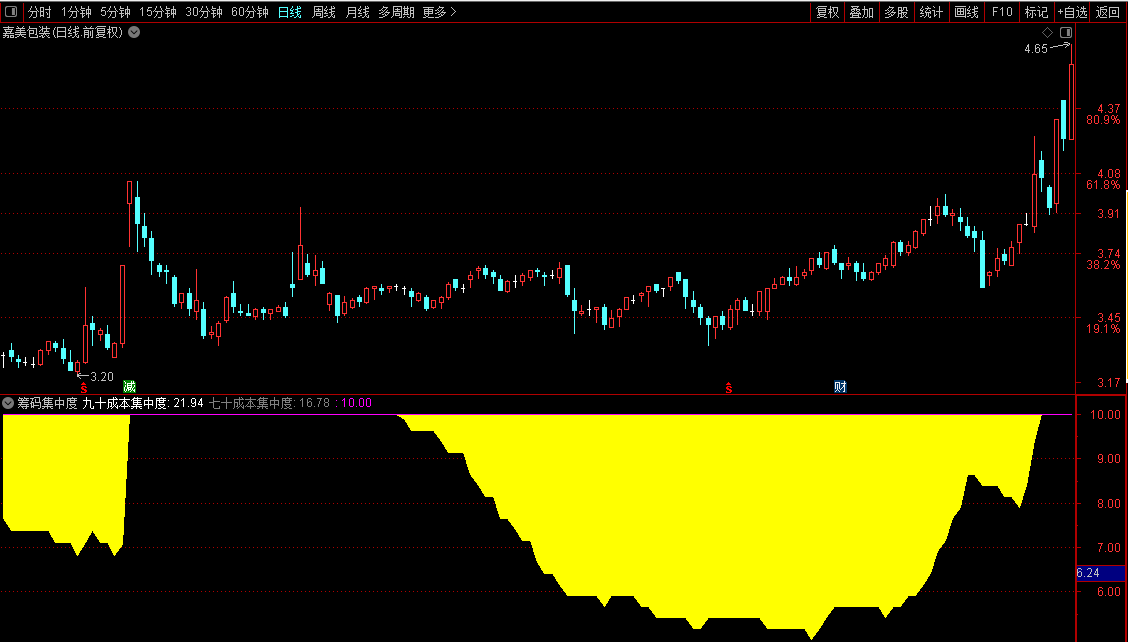1128x642 pixels.
Task: Click the 嘉美包装(日线.前复权) chart title
Action: (x=63, y=32)
